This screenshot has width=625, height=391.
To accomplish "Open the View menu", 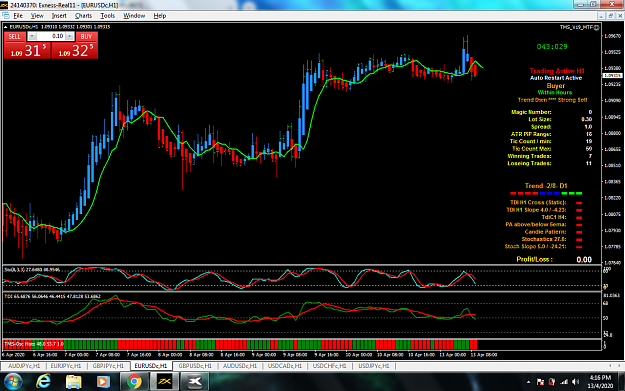I will (x=37, y=16).
